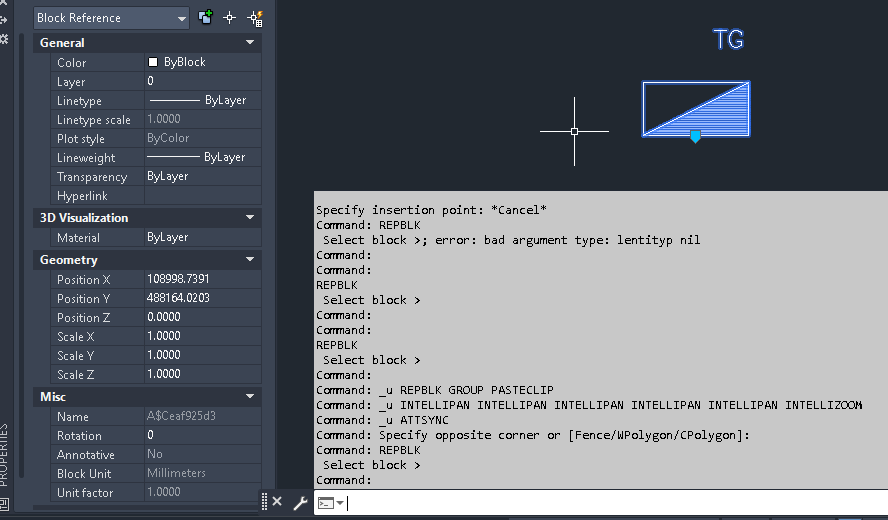Click the Unit factor value 1.0000
The height and width of the screenshot is (520, 888).
pos(203,492)
